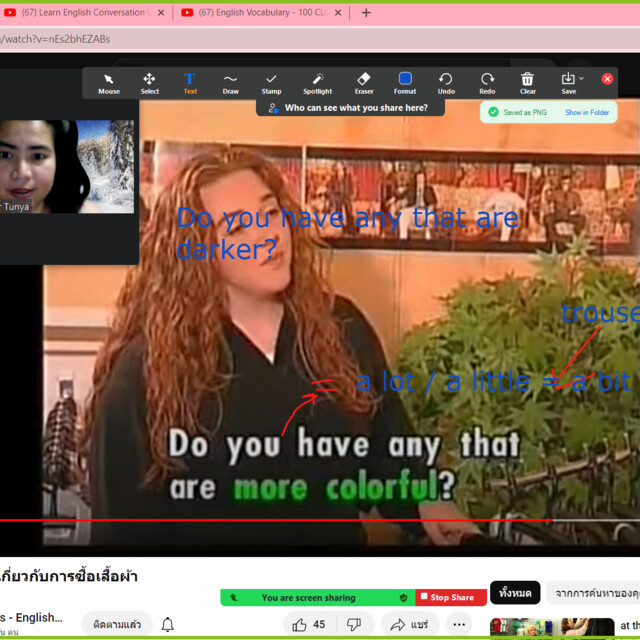Like the video with thumbs up
640x640 pixels.
point(309,624)
